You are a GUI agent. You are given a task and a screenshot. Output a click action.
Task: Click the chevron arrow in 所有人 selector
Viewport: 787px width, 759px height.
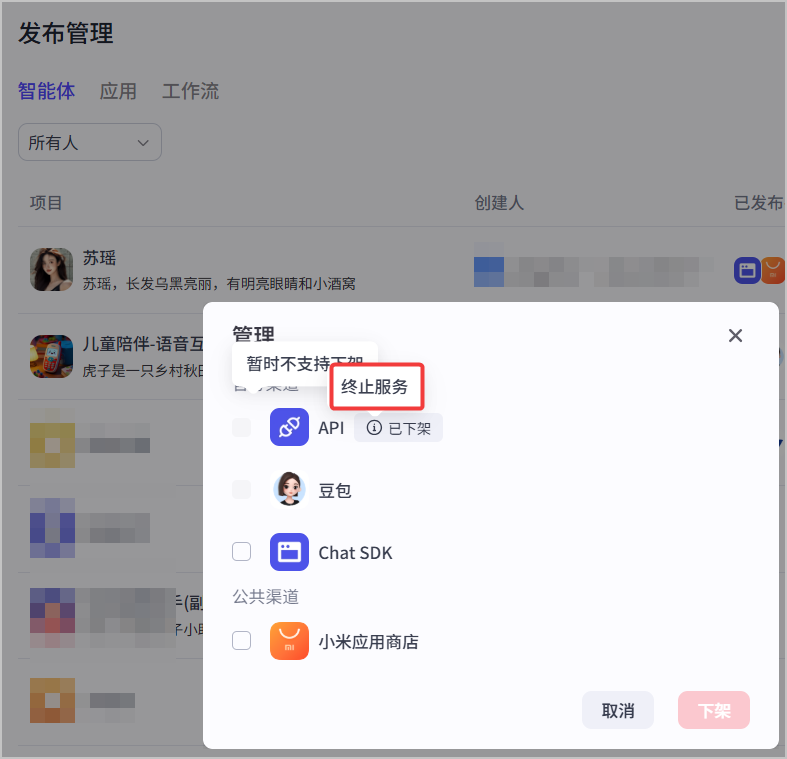coord(143,143)
